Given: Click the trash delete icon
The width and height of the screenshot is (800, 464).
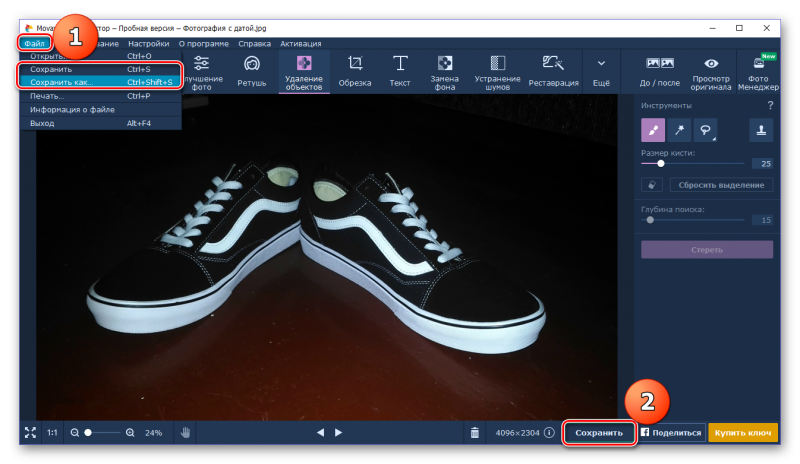Looking at the screenshot, I should pos(474,433).
